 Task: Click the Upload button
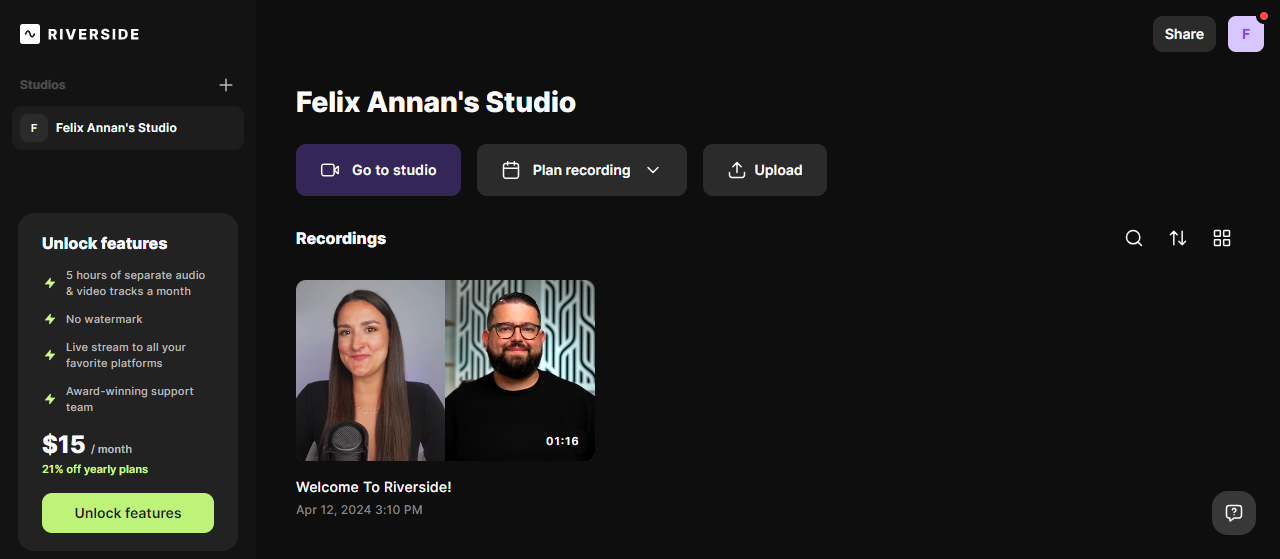(765, 170)
